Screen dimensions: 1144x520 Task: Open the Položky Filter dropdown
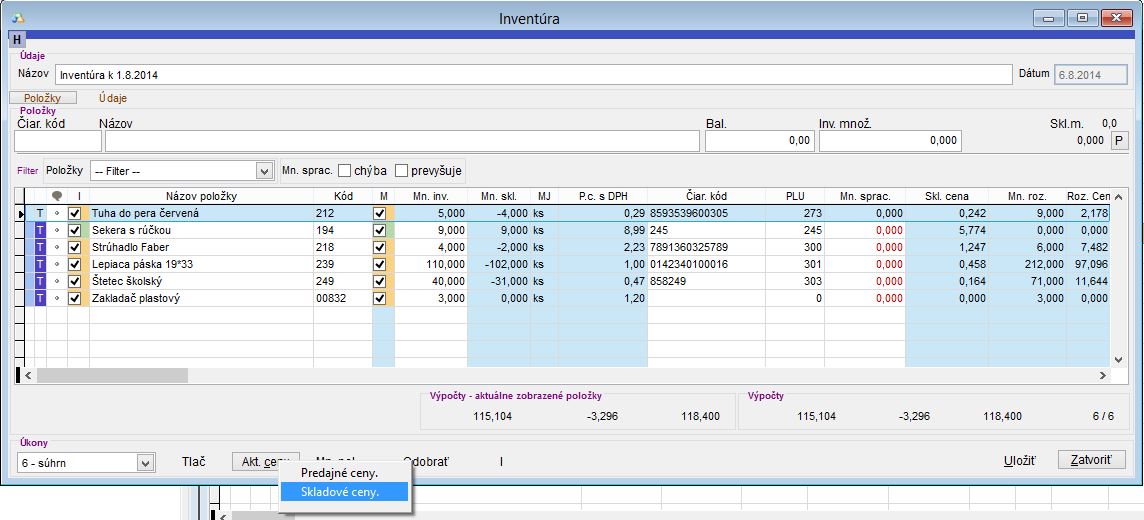click(x=264, y=171)
